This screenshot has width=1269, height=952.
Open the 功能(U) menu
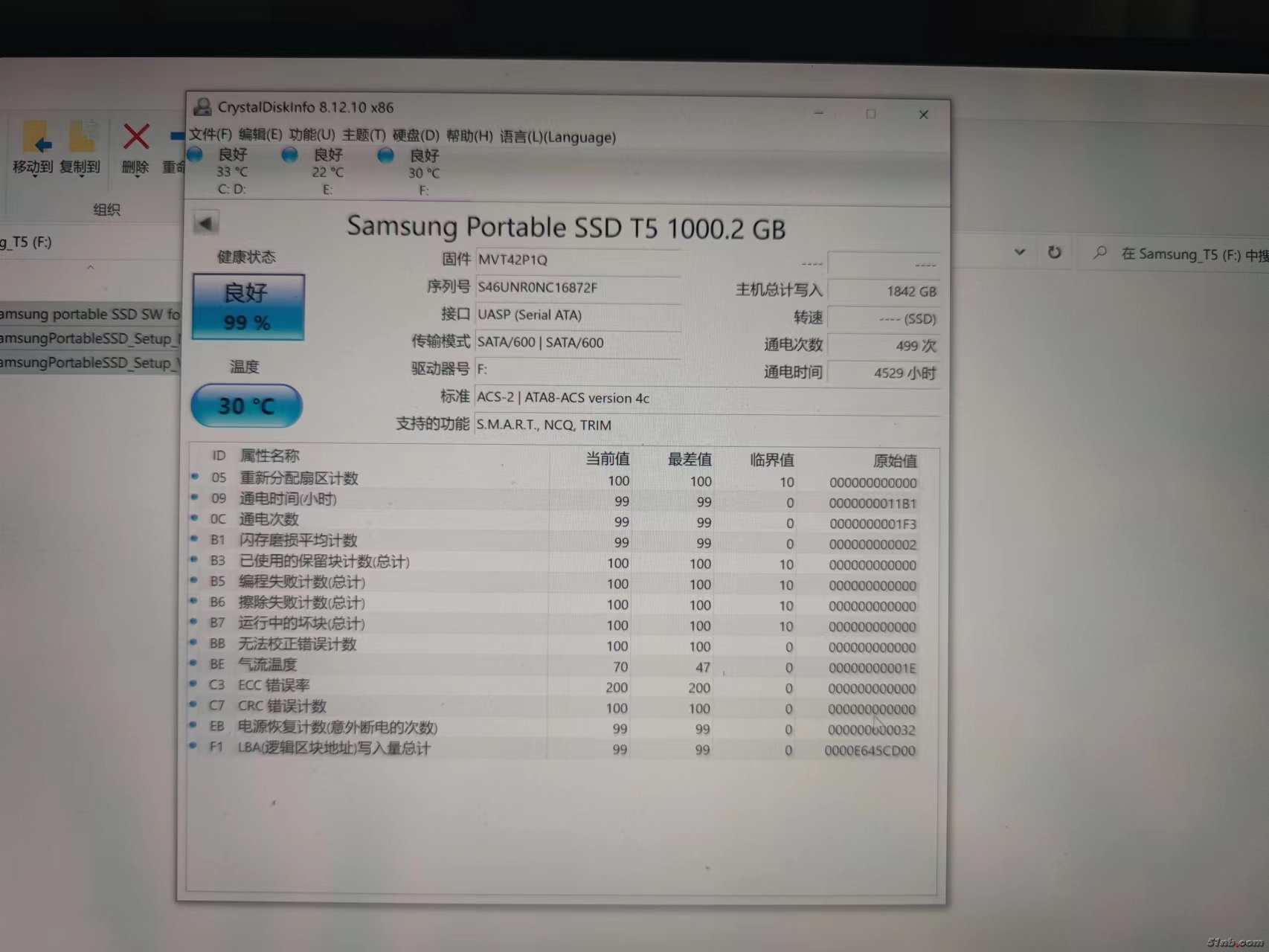click(312, 135)
